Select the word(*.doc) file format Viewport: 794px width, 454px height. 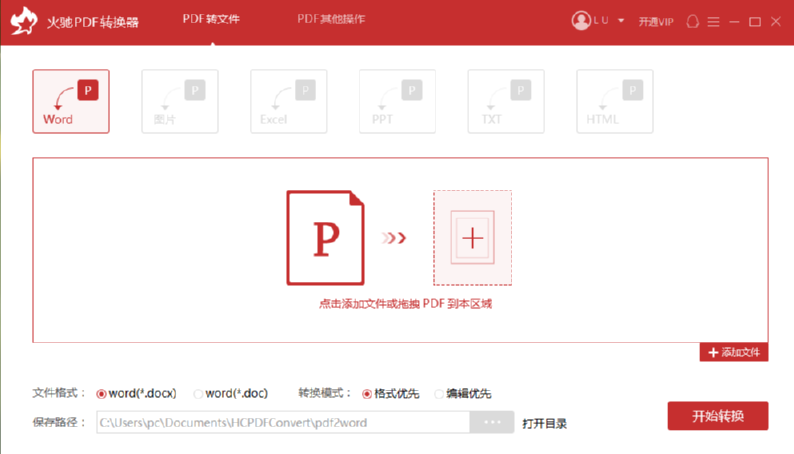230,393
